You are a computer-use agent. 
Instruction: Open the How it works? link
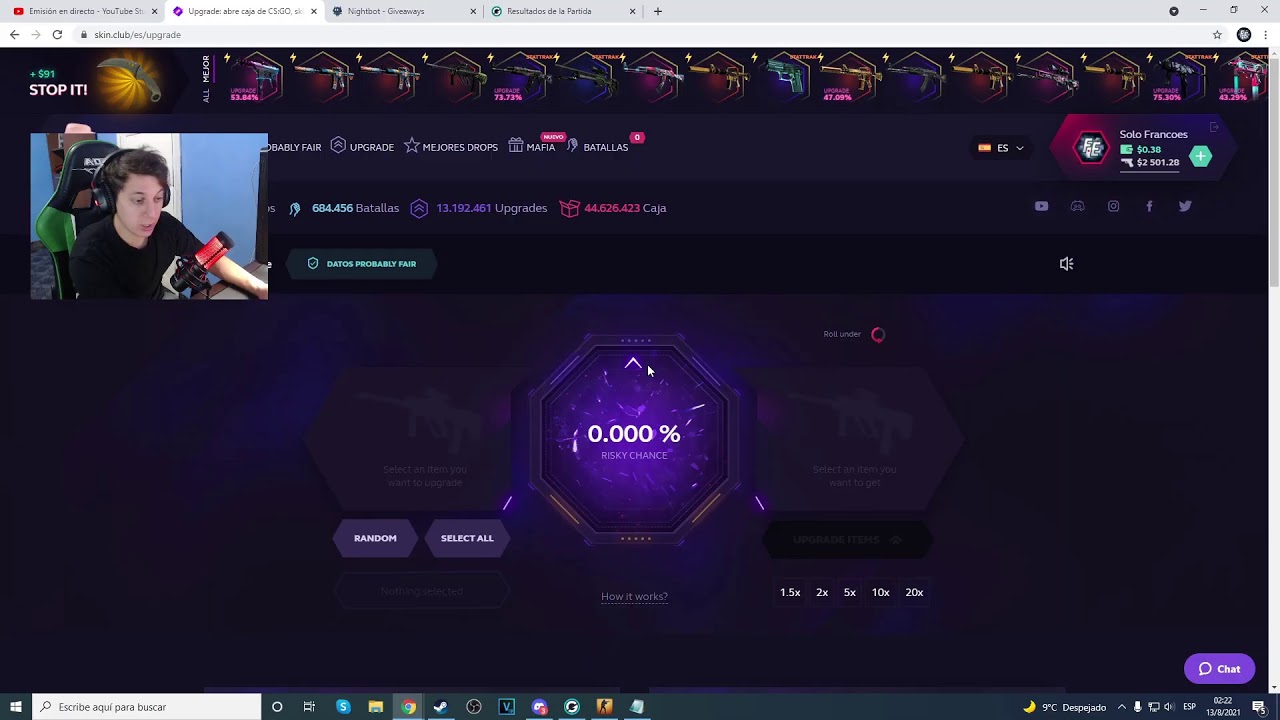pyautogui.click(x=634, y=596)
